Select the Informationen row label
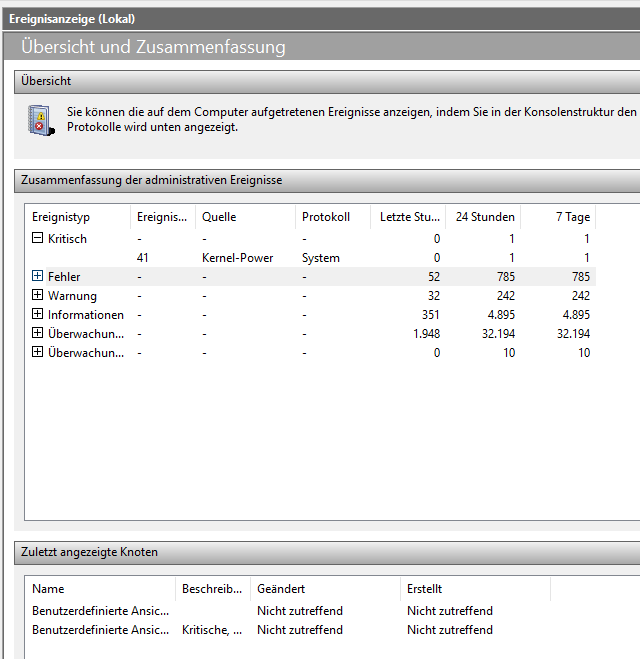640x659 pixels. coord(86,315)
